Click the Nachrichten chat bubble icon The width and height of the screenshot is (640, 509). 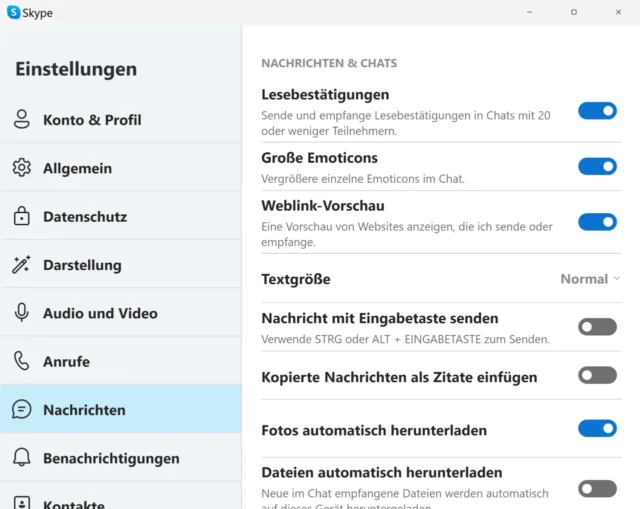[22, 410]
